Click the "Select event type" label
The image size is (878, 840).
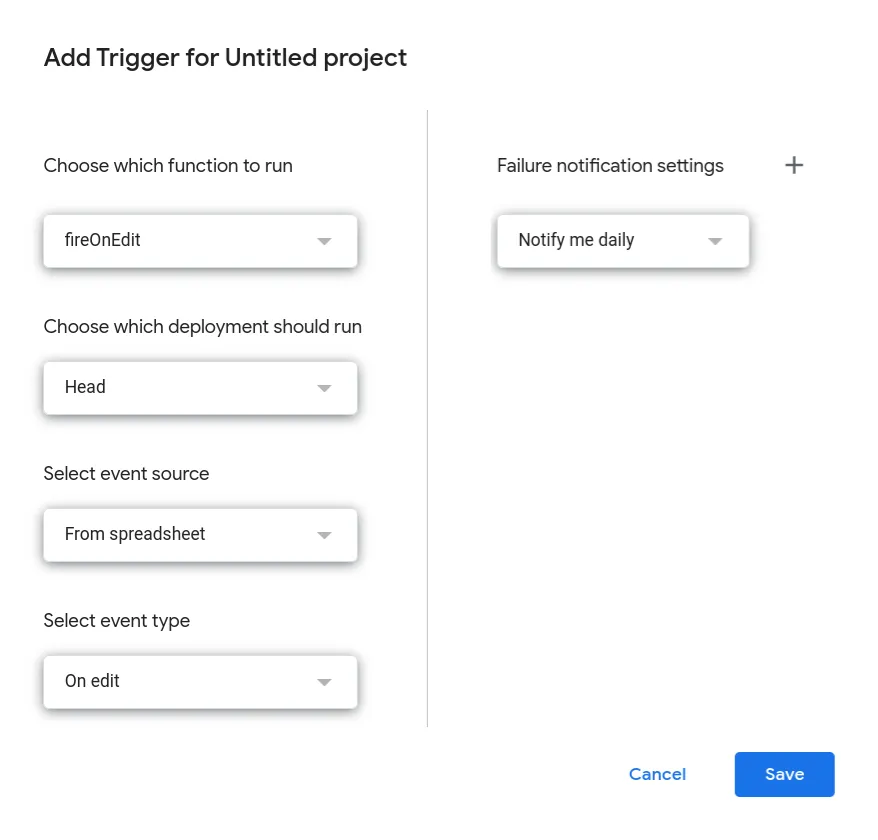pyautogui.click(x=116, y=621)
